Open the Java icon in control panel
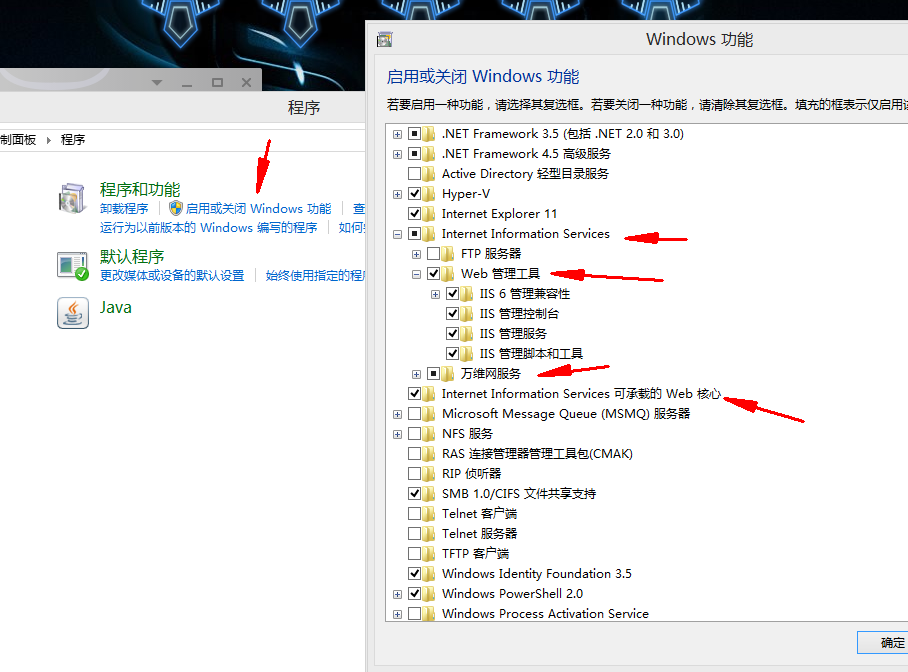This screenshot has height=672, width=908. click(x=73, y=313)
